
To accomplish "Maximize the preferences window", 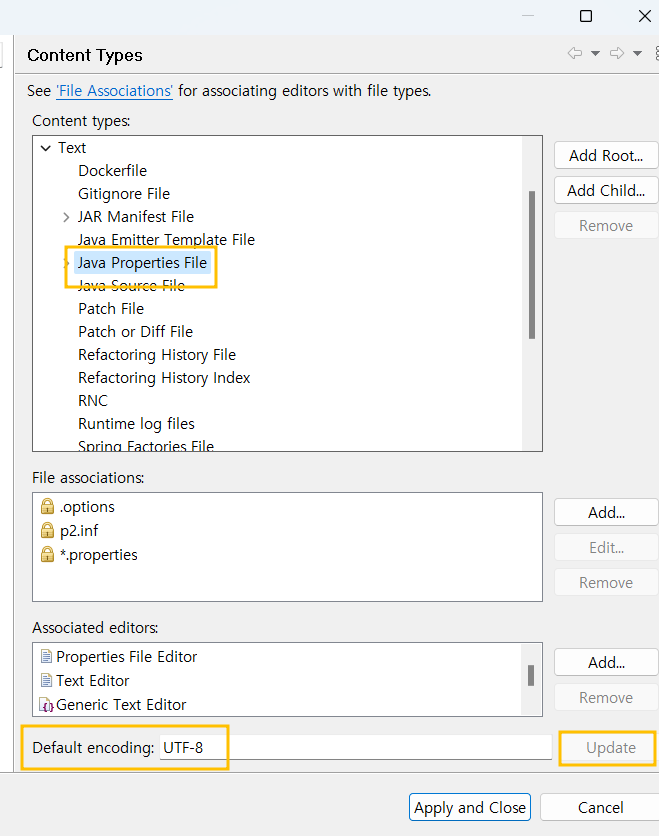I will point(585,16).
